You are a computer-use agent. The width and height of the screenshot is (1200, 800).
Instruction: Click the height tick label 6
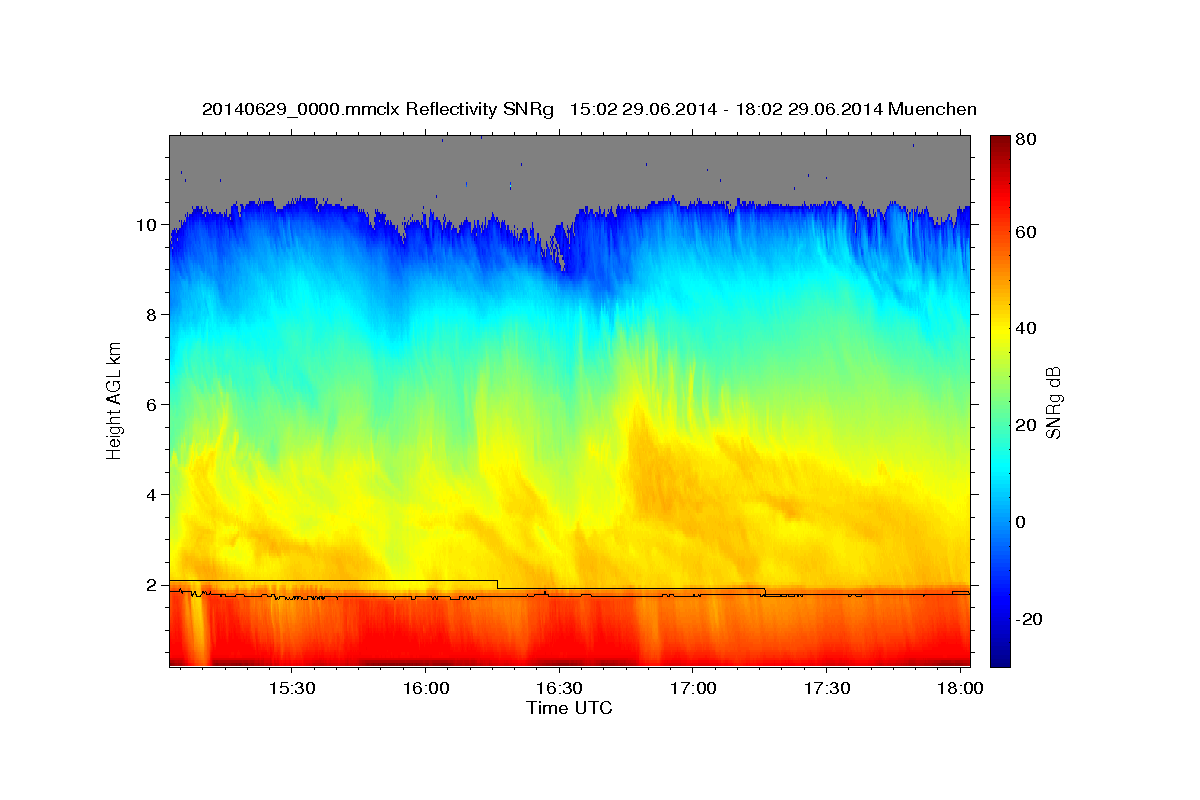pyautogui.click(x=153, y=405)
